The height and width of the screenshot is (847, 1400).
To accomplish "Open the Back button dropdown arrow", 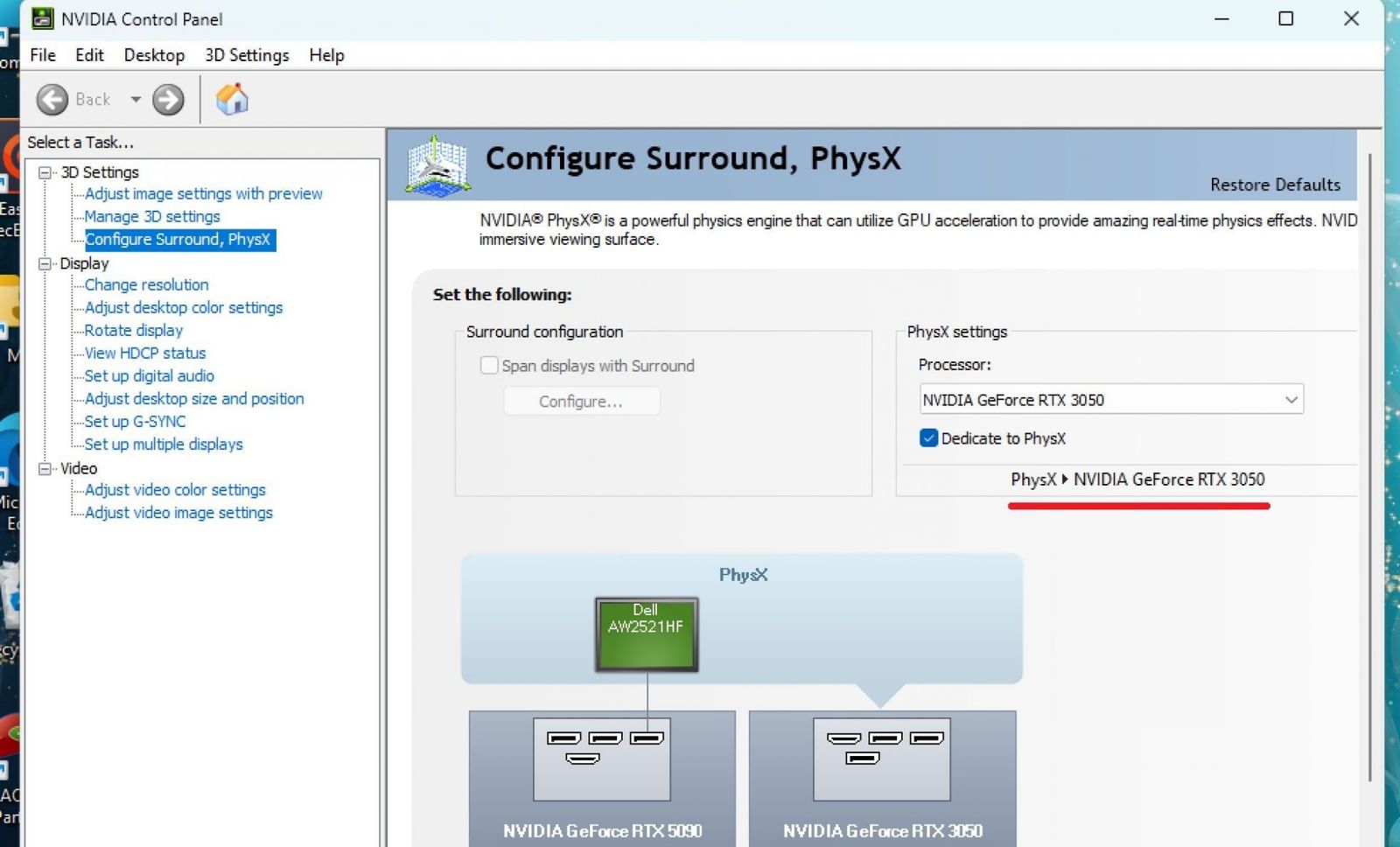I will pyautogui.click(x=136, y=99).
